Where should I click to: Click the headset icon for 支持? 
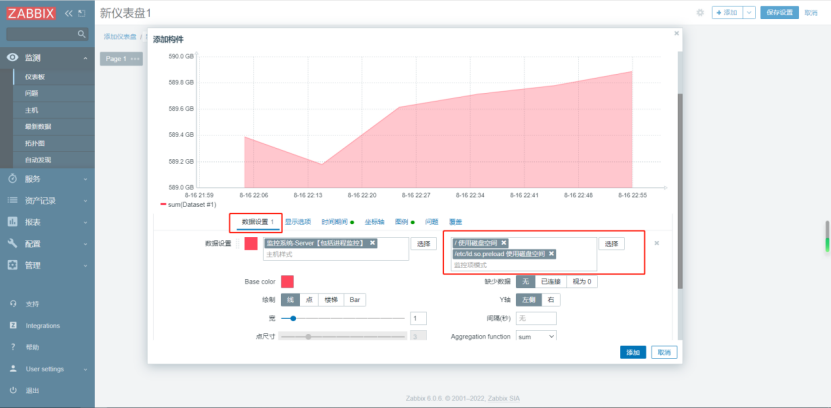point(13,304)
